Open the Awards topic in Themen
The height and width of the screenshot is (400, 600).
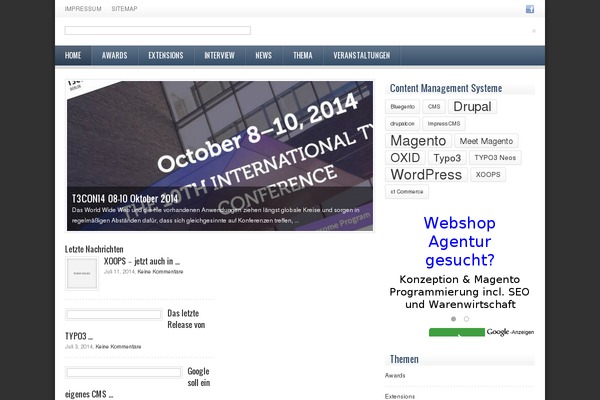(395, 376)
